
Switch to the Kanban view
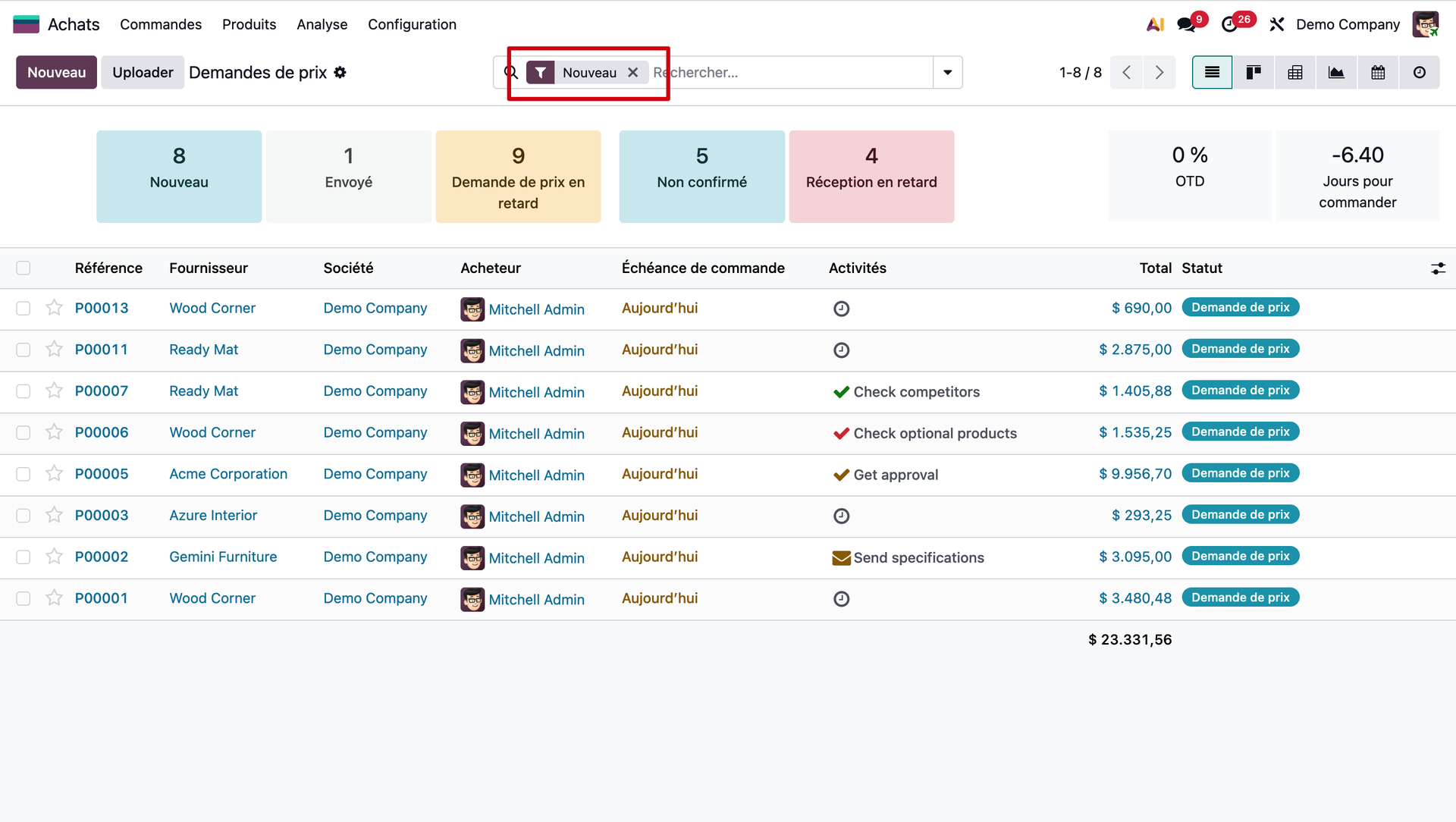coord(1254,73)
